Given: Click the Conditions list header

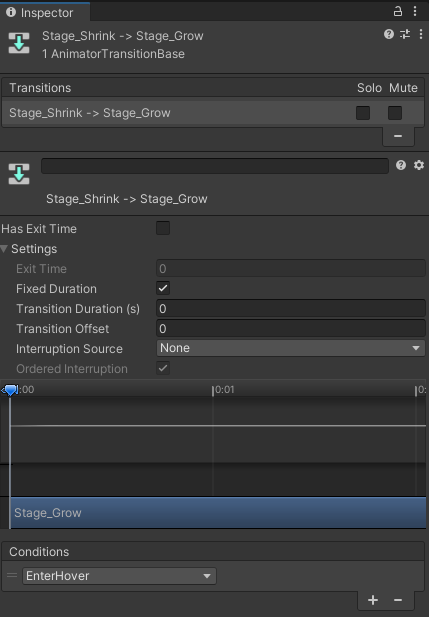Looking at the screenshot, I should 213,552.
